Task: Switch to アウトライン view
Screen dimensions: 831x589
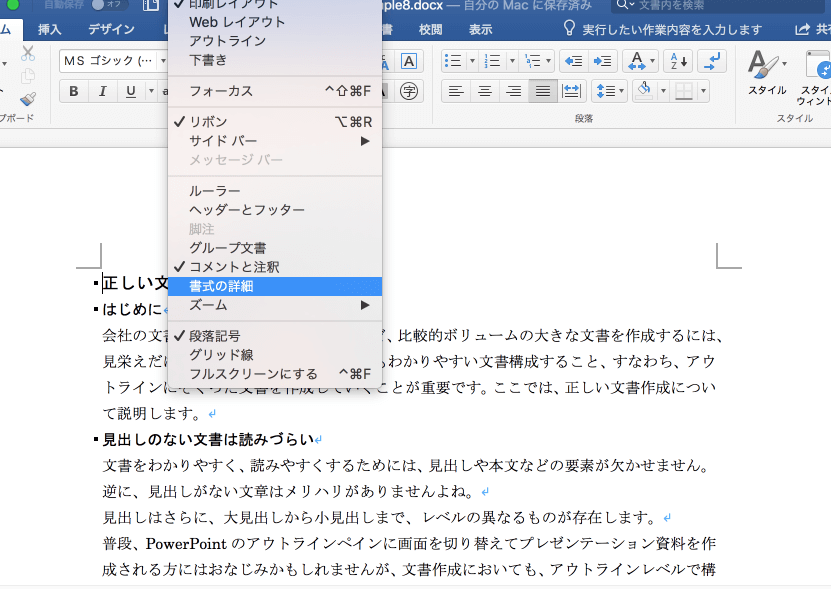Action: (x=275, y=41)
